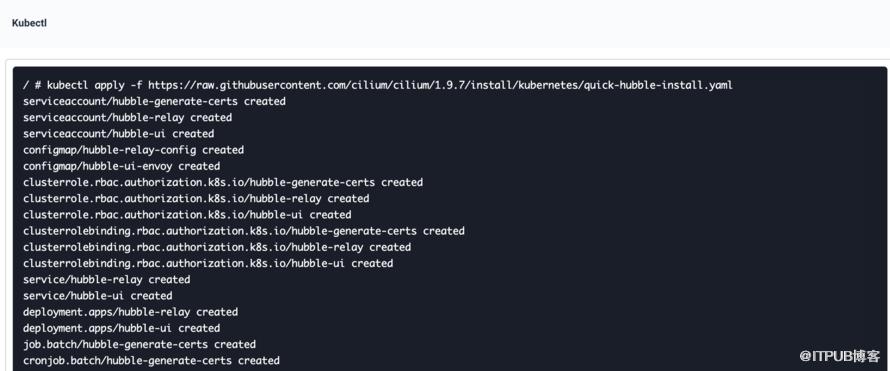Click line service/hubble-relay created

pyautogui.click(x=107, y=280)
